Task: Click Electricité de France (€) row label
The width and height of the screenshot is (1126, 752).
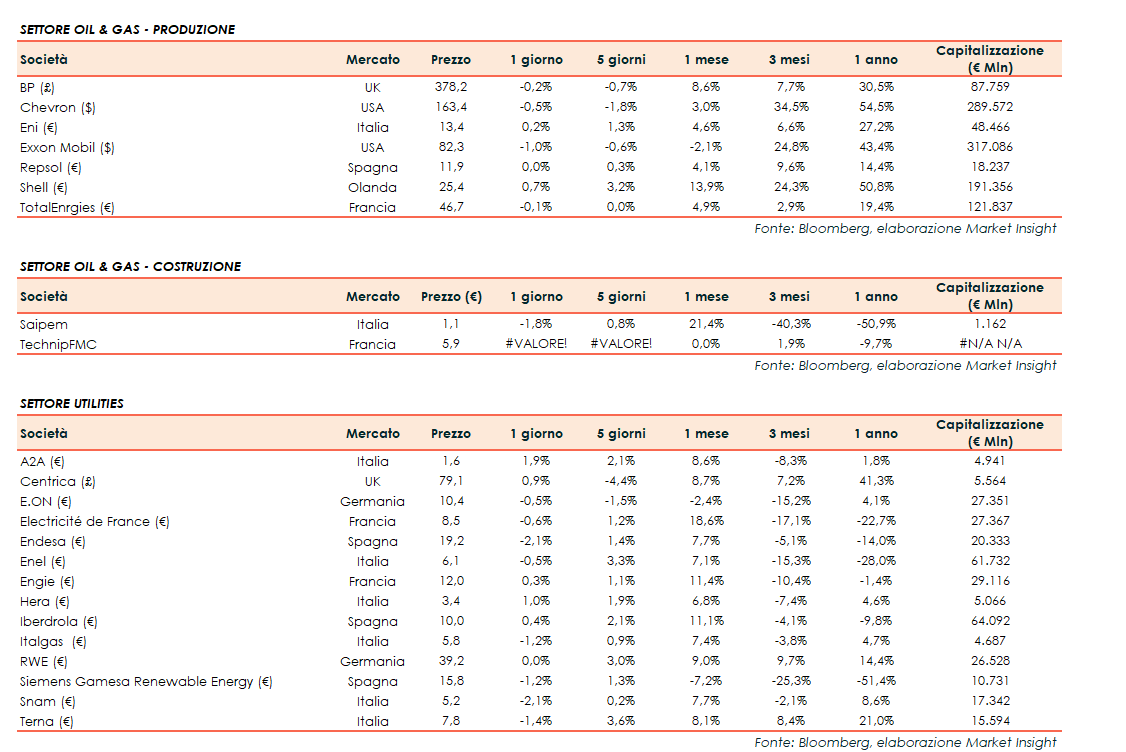Action: tap(95, 521)
